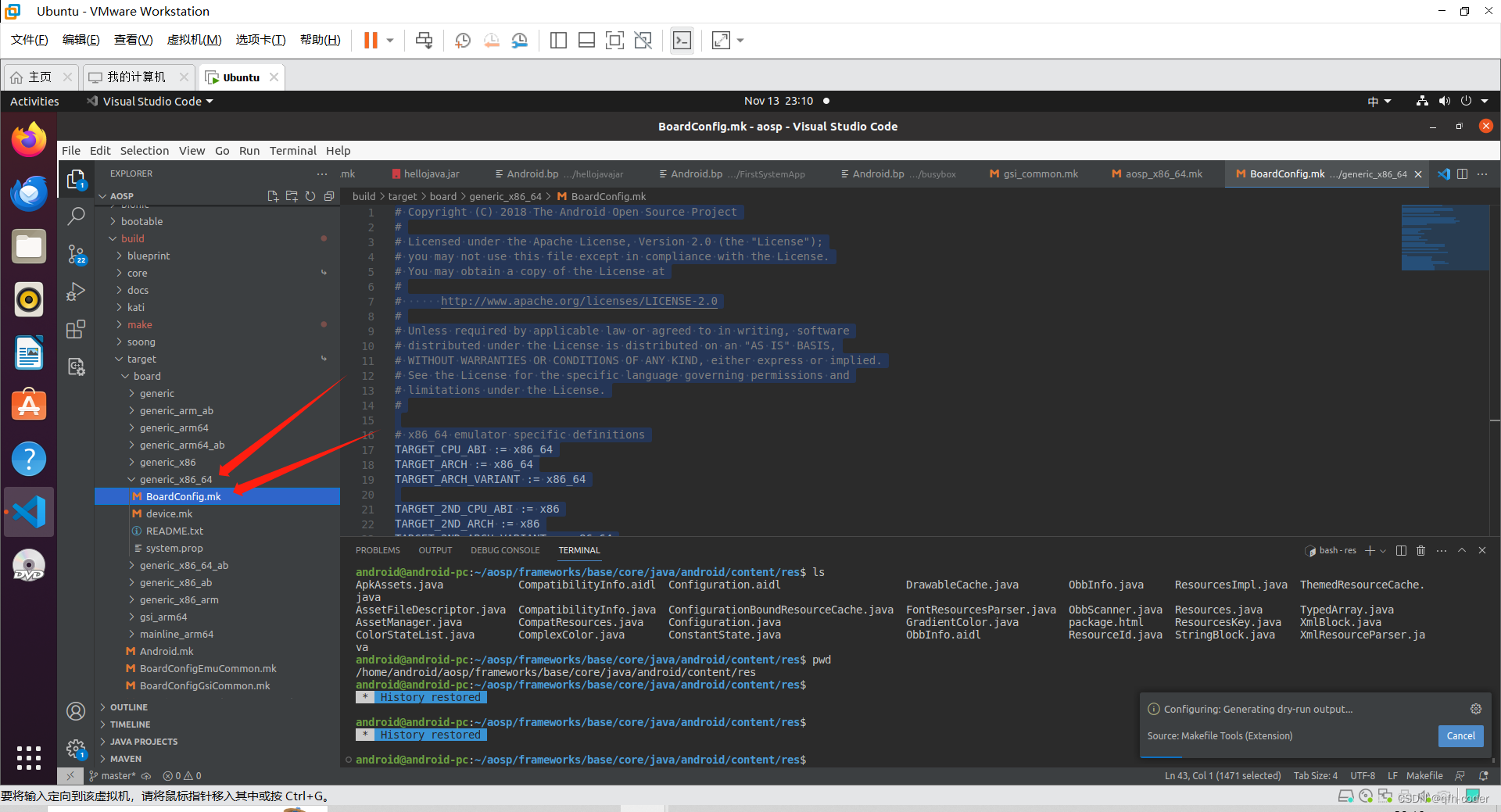Open Files manager from the dock

point(29,246)
